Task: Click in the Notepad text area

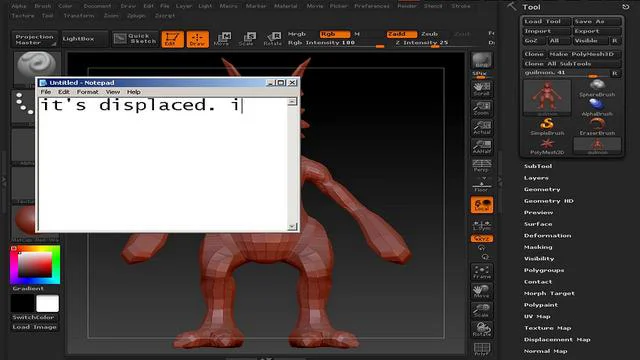Action: (163, 164)
